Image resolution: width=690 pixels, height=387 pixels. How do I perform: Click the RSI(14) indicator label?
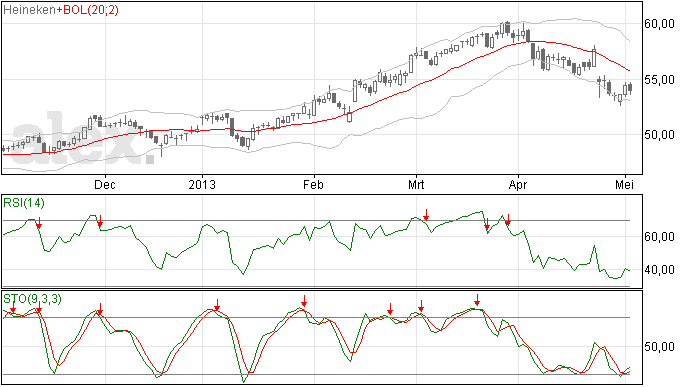point(24,203)
